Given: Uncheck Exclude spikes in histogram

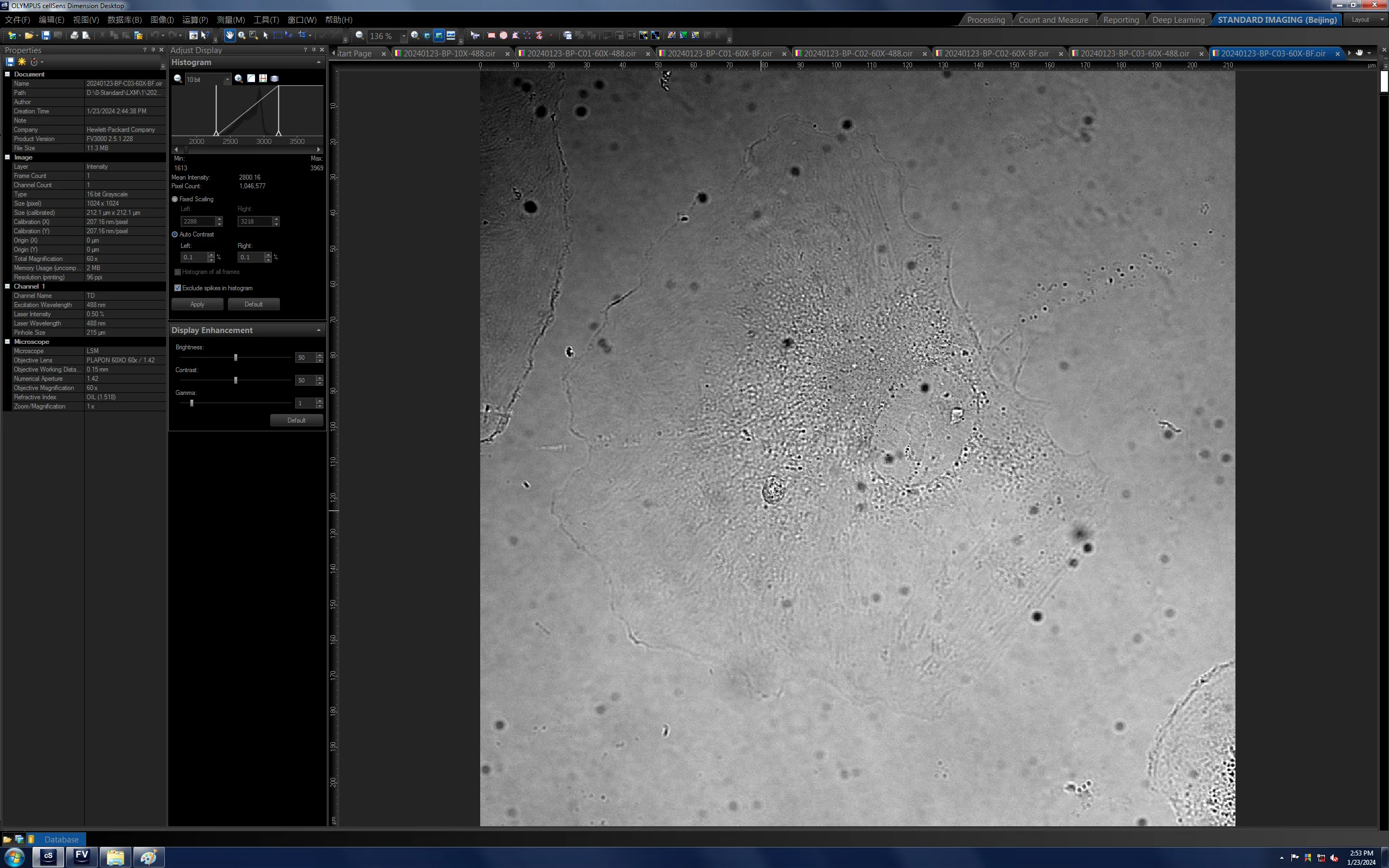Looking at the screenshot, I should (177, 288).
